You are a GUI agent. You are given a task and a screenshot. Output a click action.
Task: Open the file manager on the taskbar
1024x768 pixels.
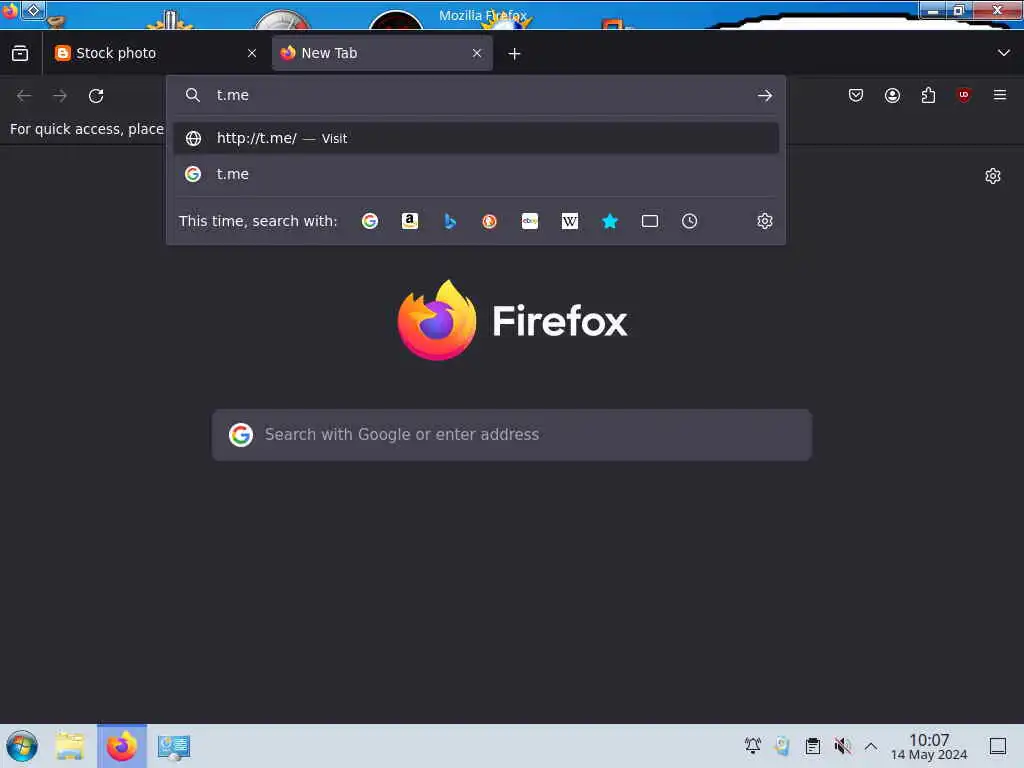click(70, 746)
